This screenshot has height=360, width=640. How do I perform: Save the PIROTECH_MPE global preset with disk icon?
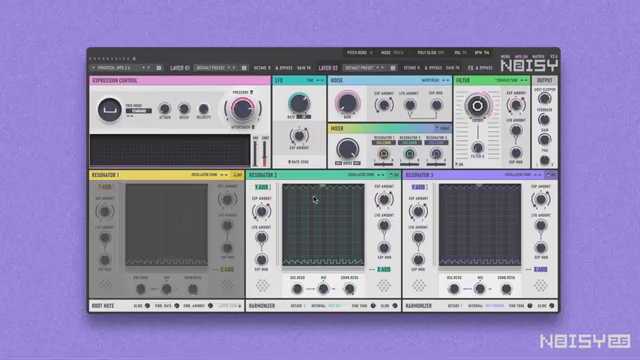159,68
